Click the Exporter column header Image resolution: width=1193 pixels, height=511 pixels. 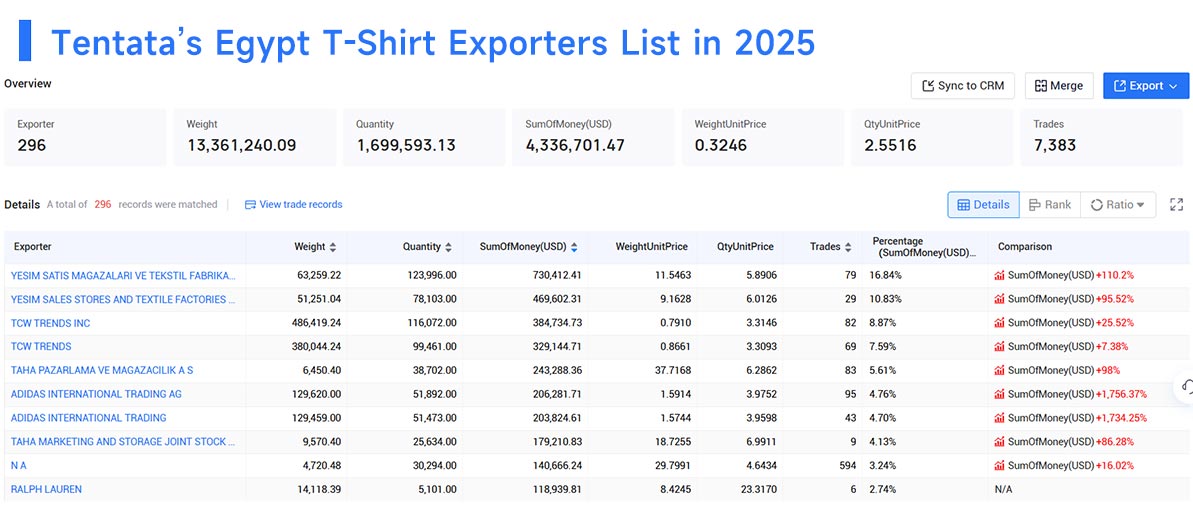coord(33,247)
